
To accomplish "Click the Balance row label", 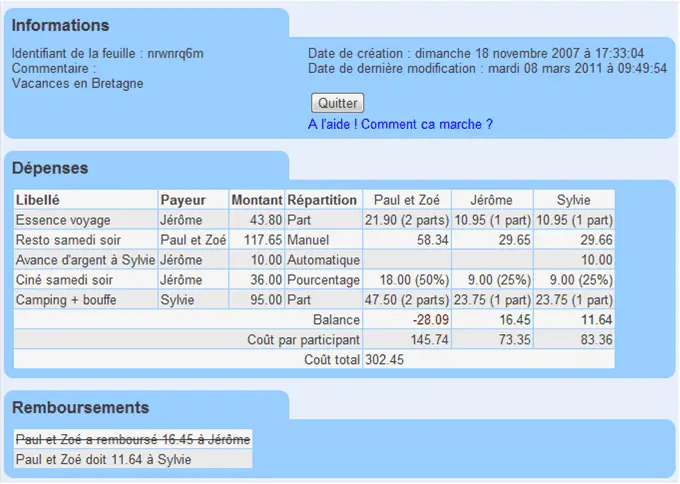I will click(x=337, y=320).
